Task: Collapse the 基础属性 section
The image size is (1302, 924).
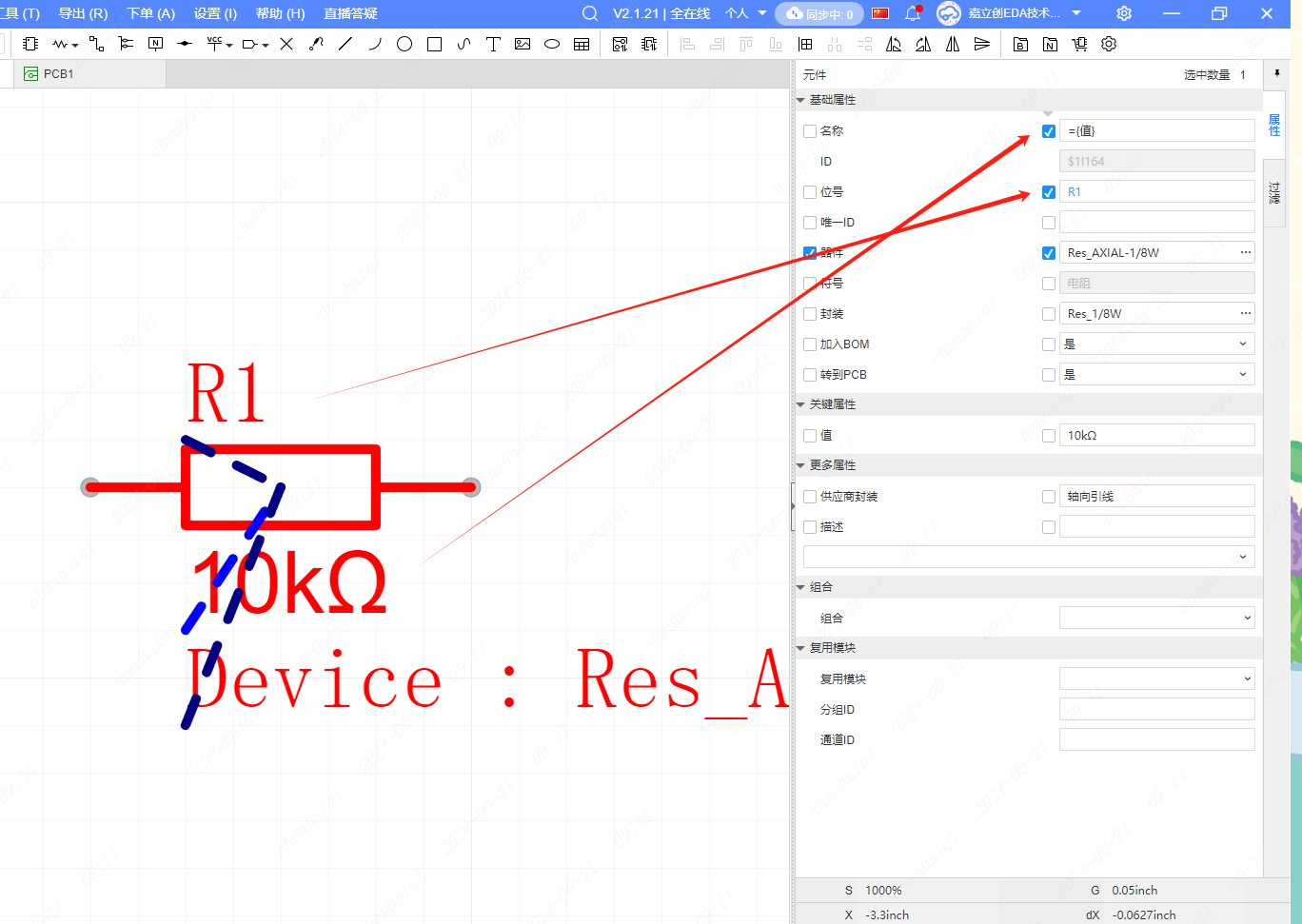Action: pyautogui.click(x=801, y=100)
